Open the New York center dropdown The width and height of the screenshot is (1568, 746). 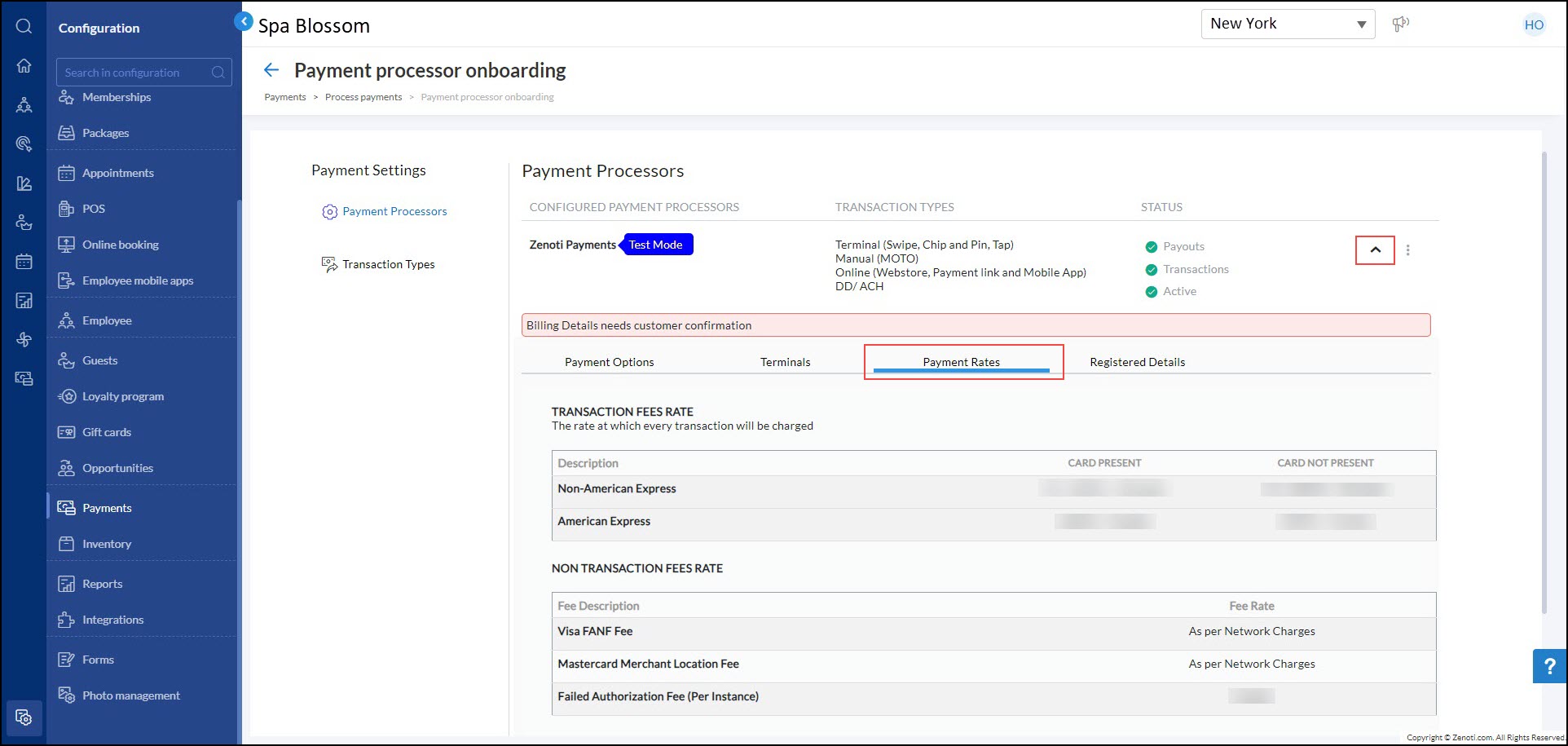(x=1288, y=24)
